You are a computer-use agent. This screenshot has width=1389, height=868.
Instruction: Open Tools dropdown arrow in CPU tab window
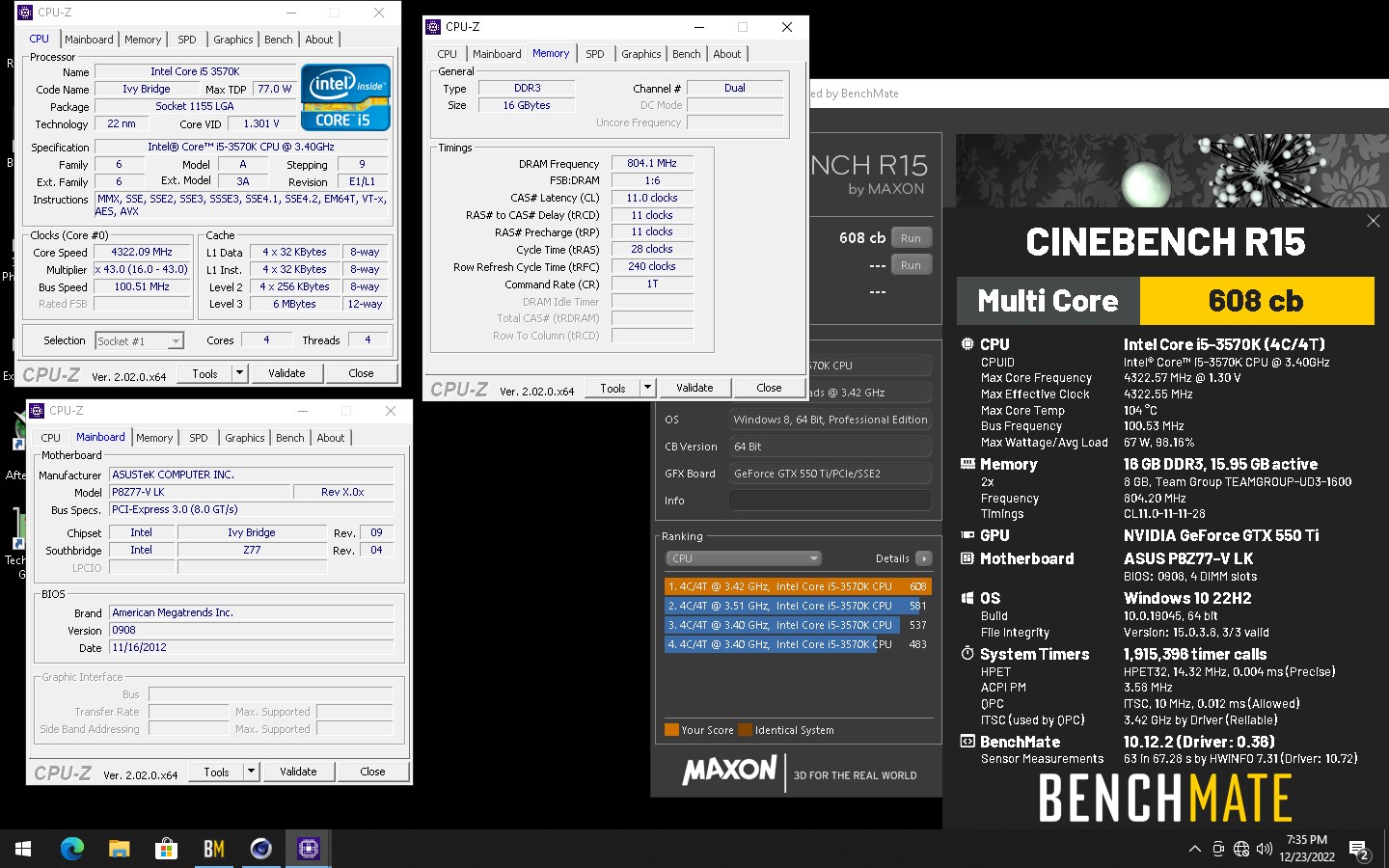click(x=240, y=373)
